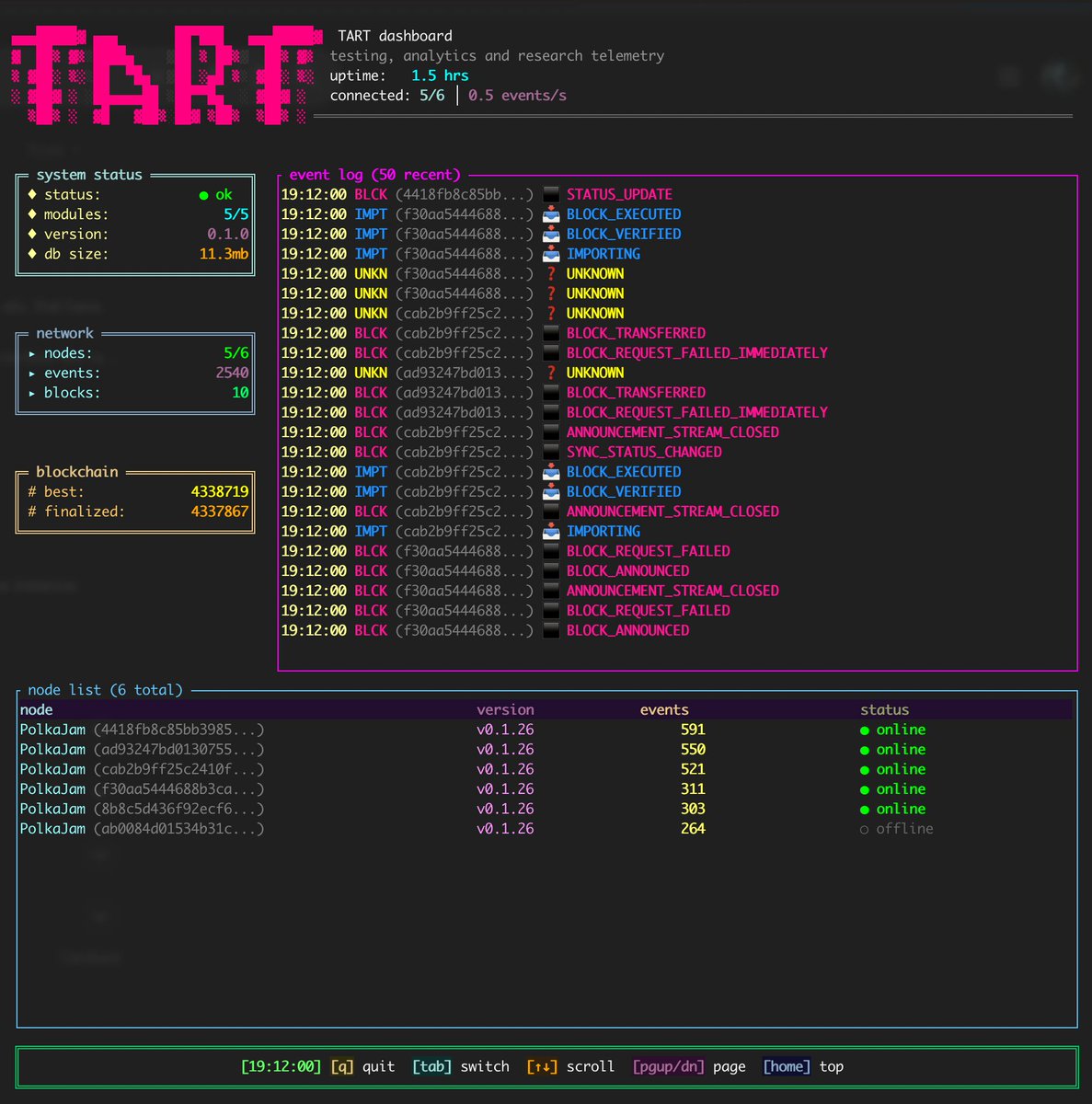Click question mark icon on UNKNOWN cab2b9ff25c2 row
Image resolution: width=1092 pixels, height=1104 pixels.
point(551,314)
